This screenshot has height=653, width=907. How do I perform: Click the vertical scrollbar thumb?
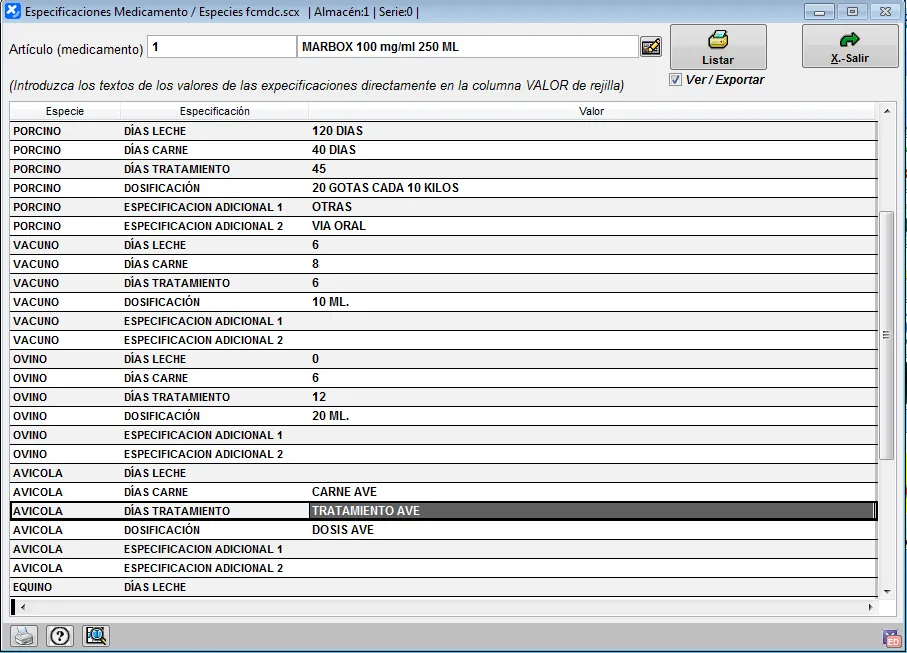[886, 335]
